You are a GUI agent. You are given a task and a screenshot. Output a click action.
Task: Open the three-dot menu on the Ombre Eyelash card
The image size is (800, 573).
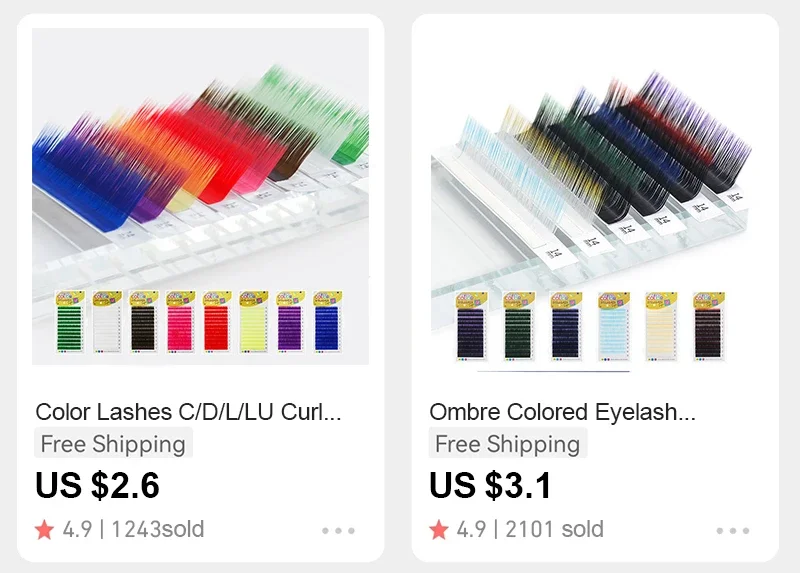[733, 531]
